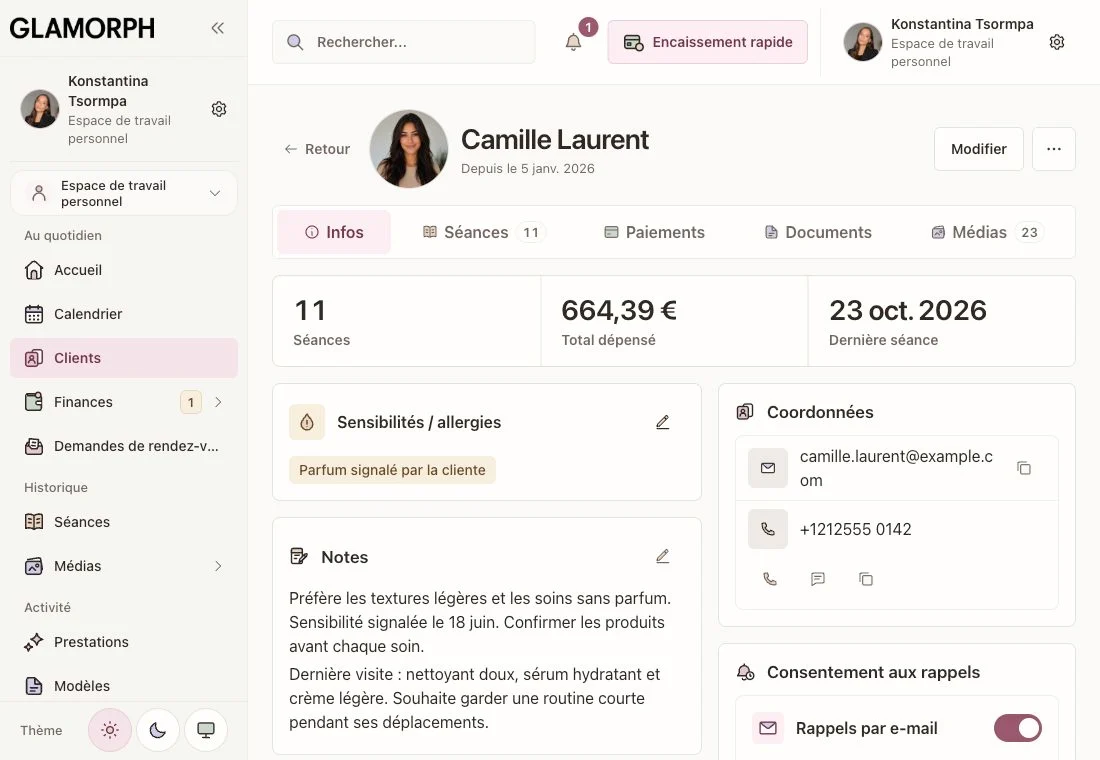Copy the email address camille.laurent

pos(1024,468)
